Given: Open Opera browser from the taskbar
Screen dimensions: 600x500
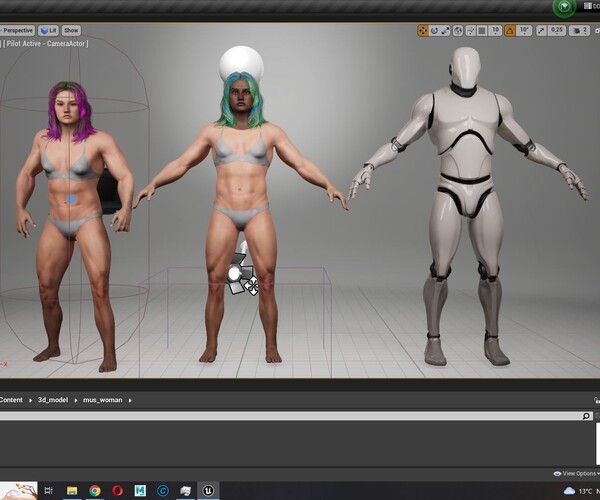Looking at the screenshot, I should 117,490.
